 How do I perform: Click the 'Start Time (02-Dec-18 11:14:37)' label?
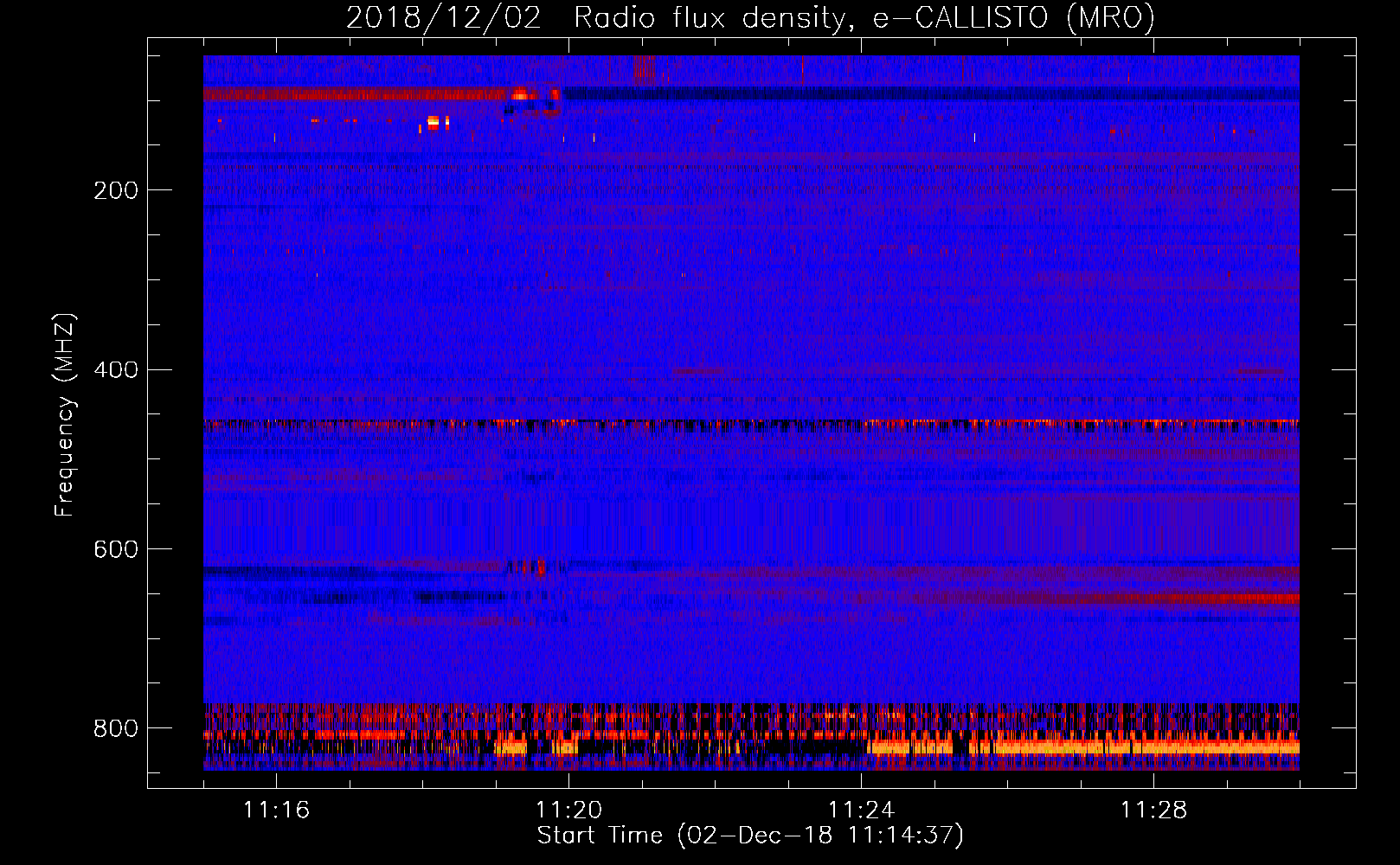[x=750, y=836]
